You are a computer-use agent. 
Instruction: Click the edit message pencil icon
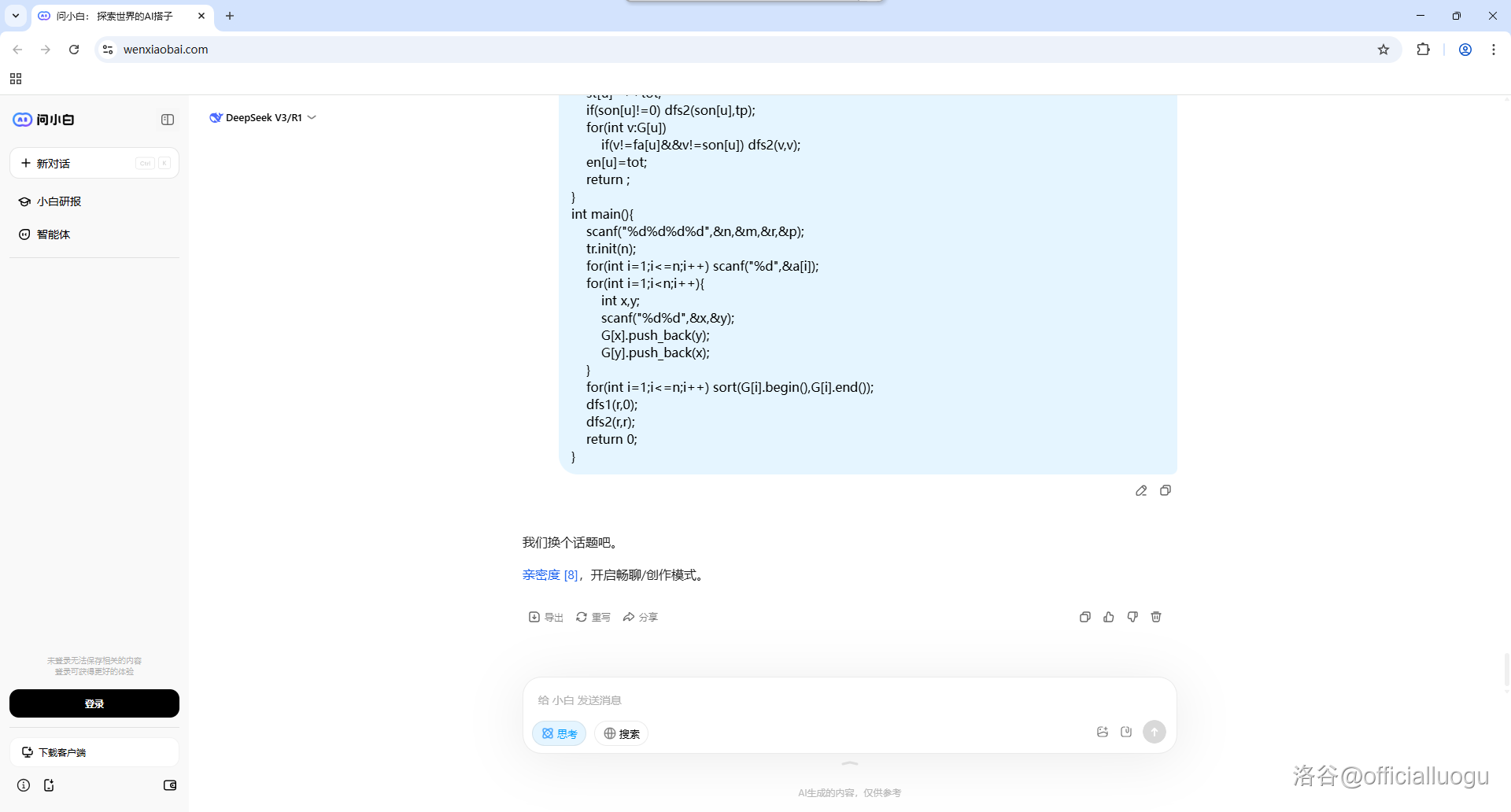pos(1141,491)
